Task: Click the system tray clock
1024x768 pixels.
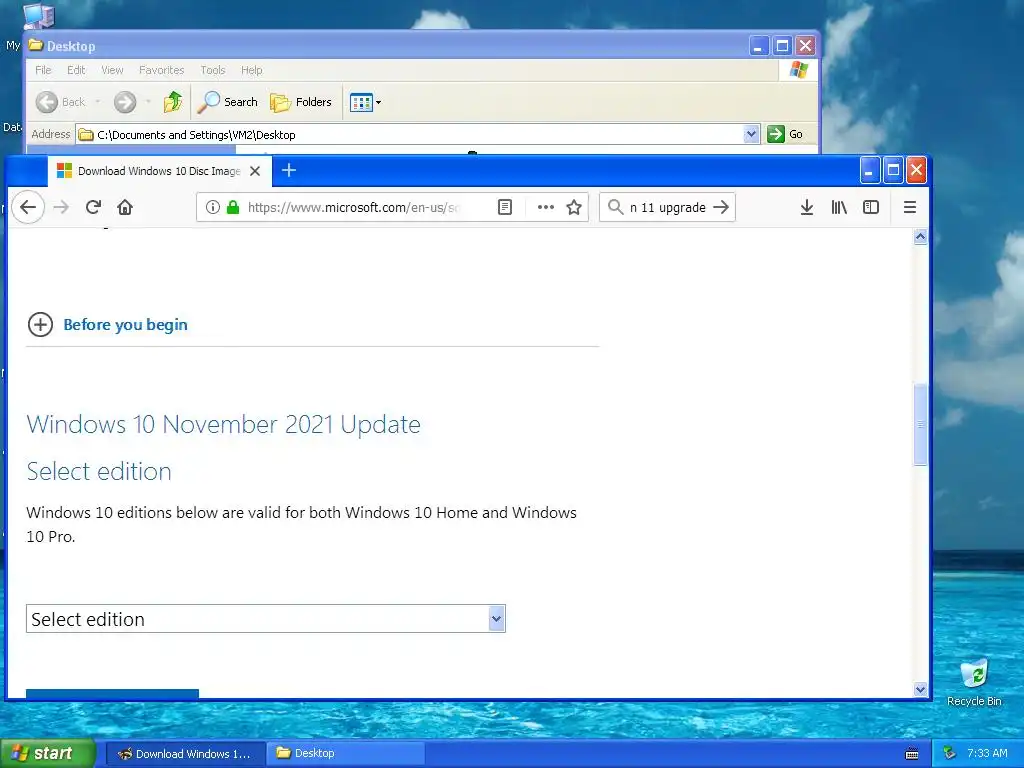Action: tap(987, 754)
